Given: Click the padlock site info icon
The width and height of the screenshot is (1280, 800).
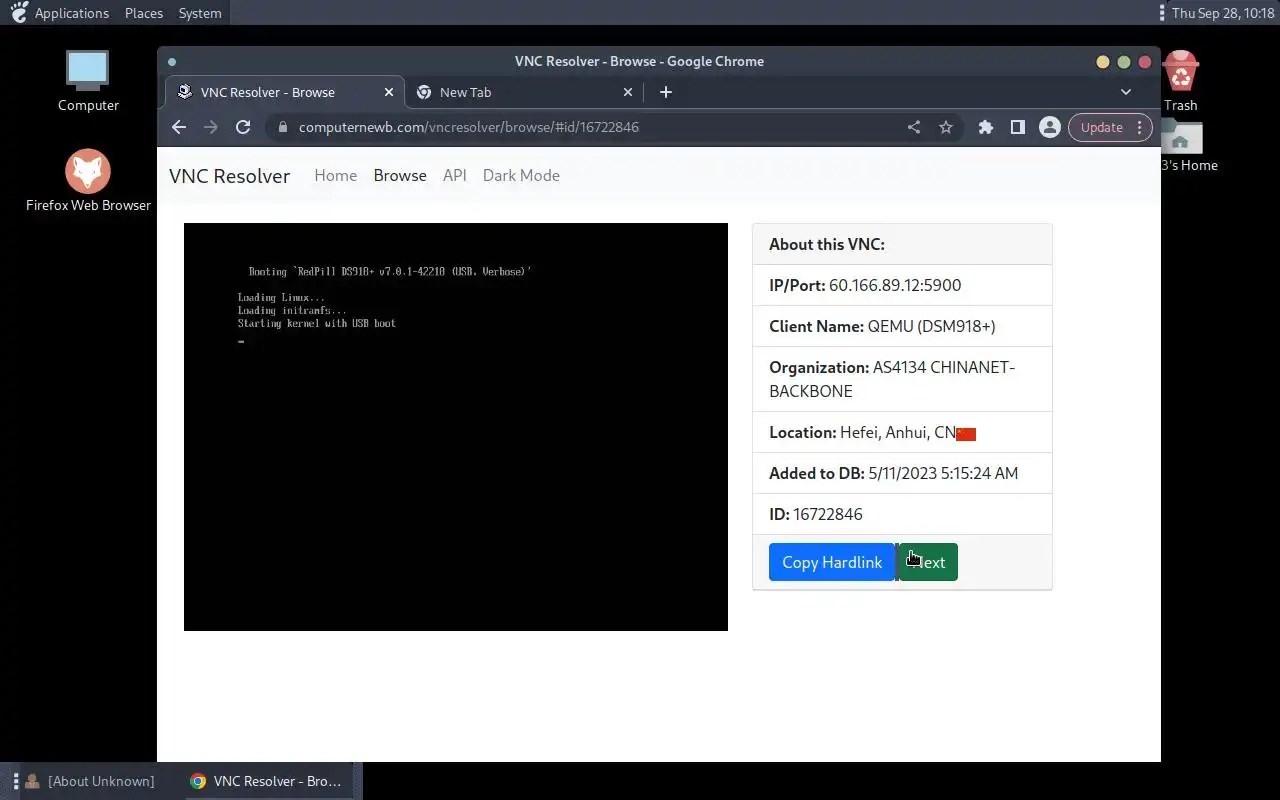Looking at the screenshot, I should tap(283, 127).
